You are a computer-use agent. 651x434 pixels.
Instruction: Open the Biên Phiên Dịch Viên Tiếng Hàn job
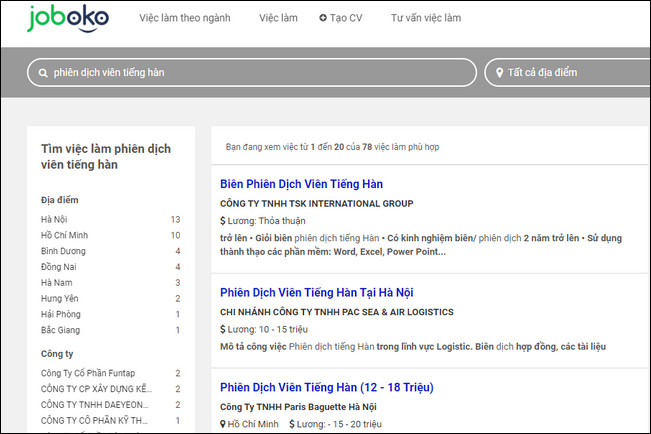301,184
